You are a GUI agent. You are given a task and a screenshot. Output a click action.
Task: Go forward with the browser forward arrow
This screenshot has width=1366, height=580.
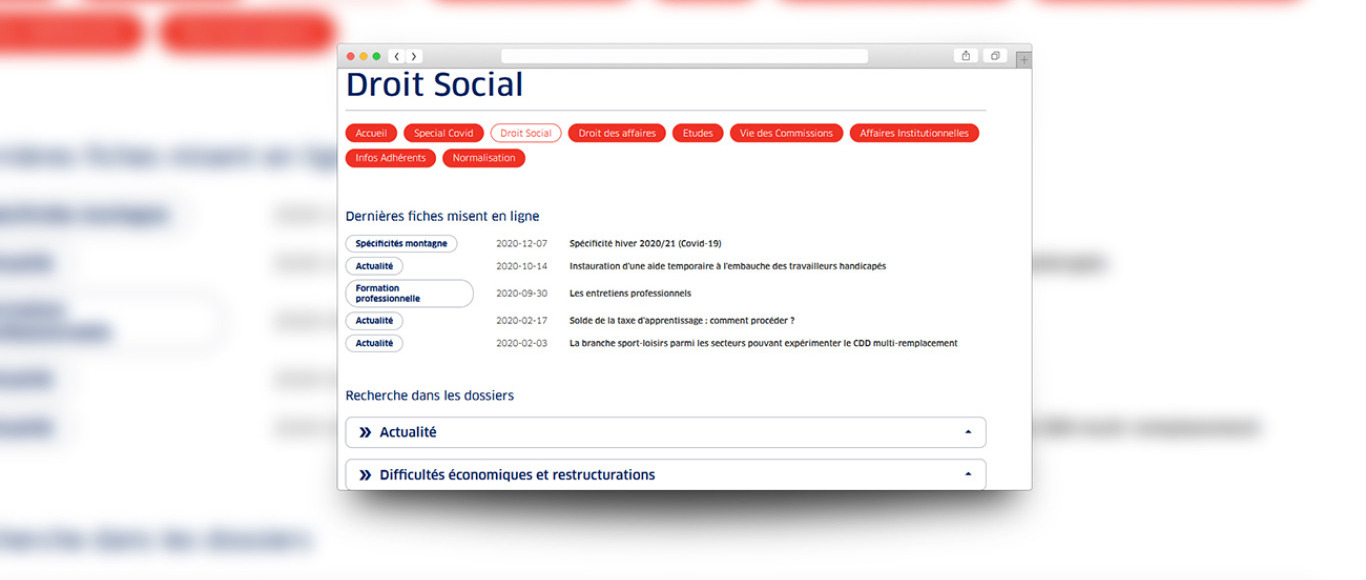click(414, 56)
